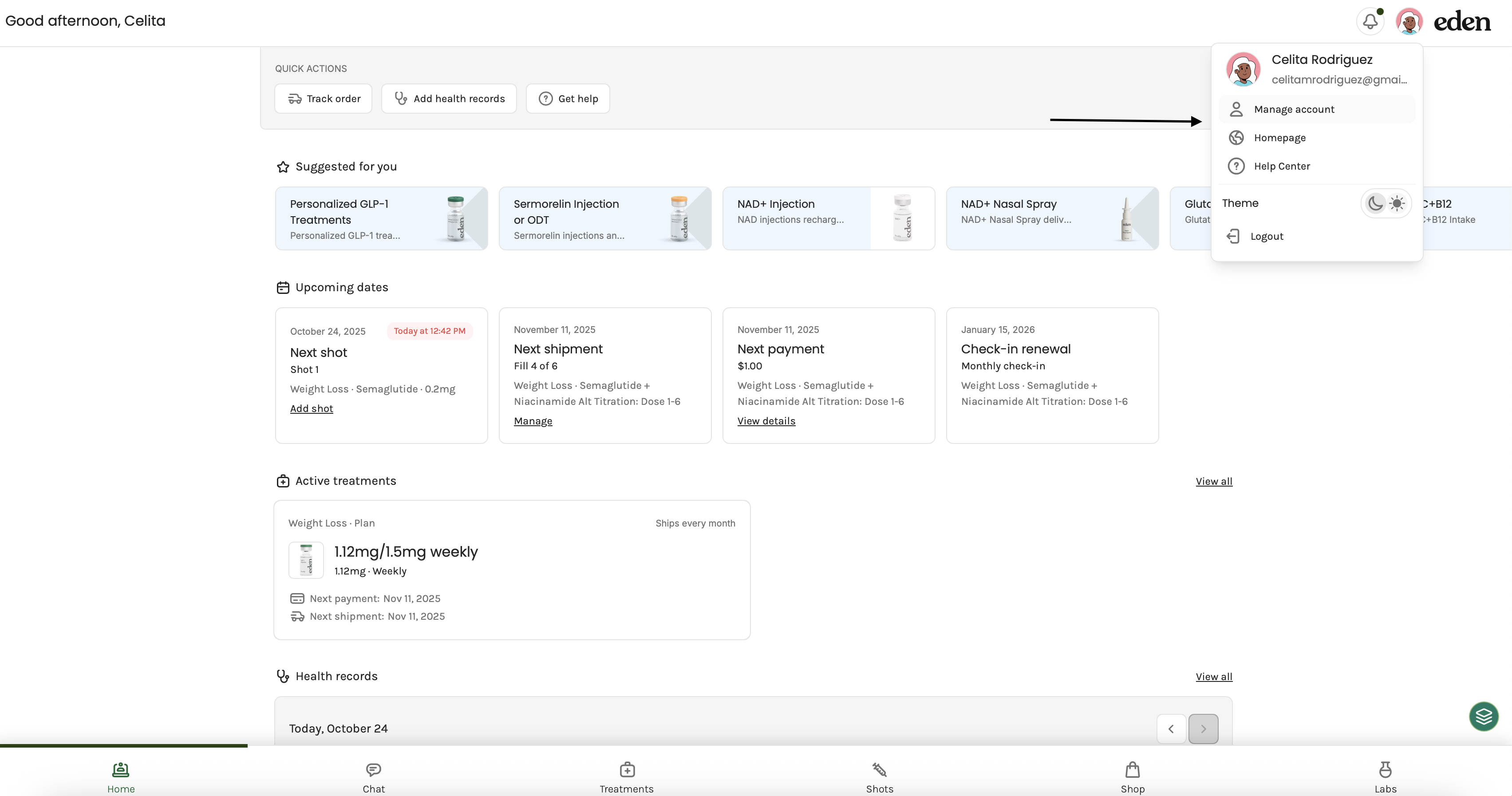Click Manage under Next shipment
Screen dimensions: 1512x796
tap(533, 421)
